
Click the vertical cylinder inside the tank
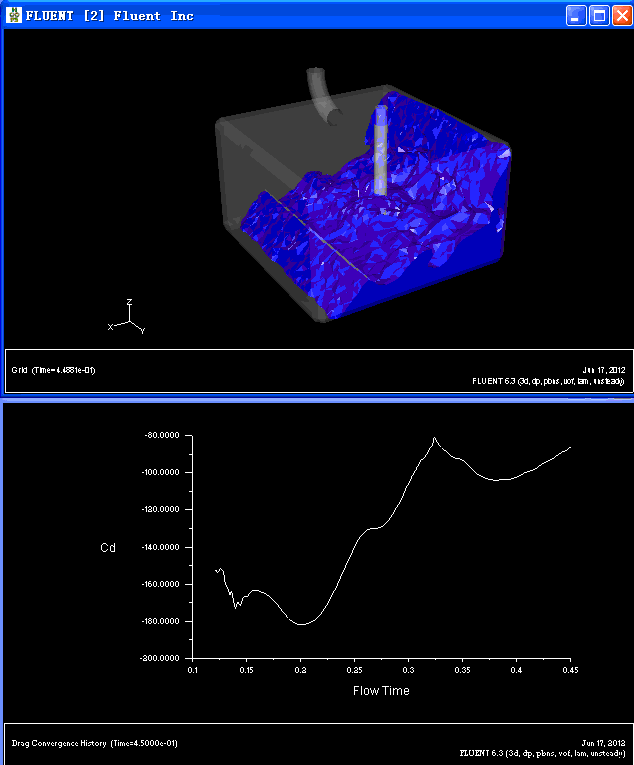(381, 151)
